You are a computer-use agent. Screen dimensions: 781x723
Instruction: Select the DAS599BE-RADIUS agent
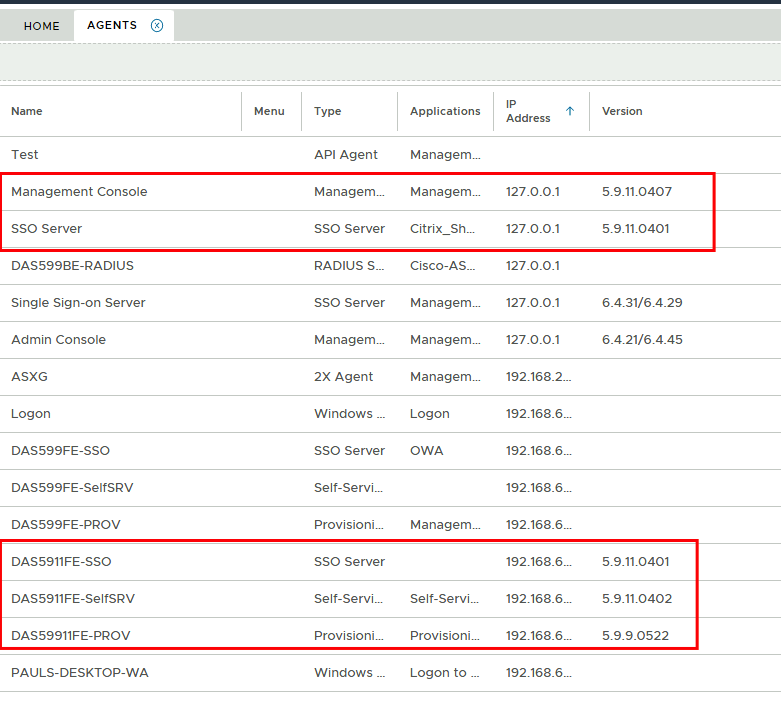pyautogui.click(x=72, y=266)
